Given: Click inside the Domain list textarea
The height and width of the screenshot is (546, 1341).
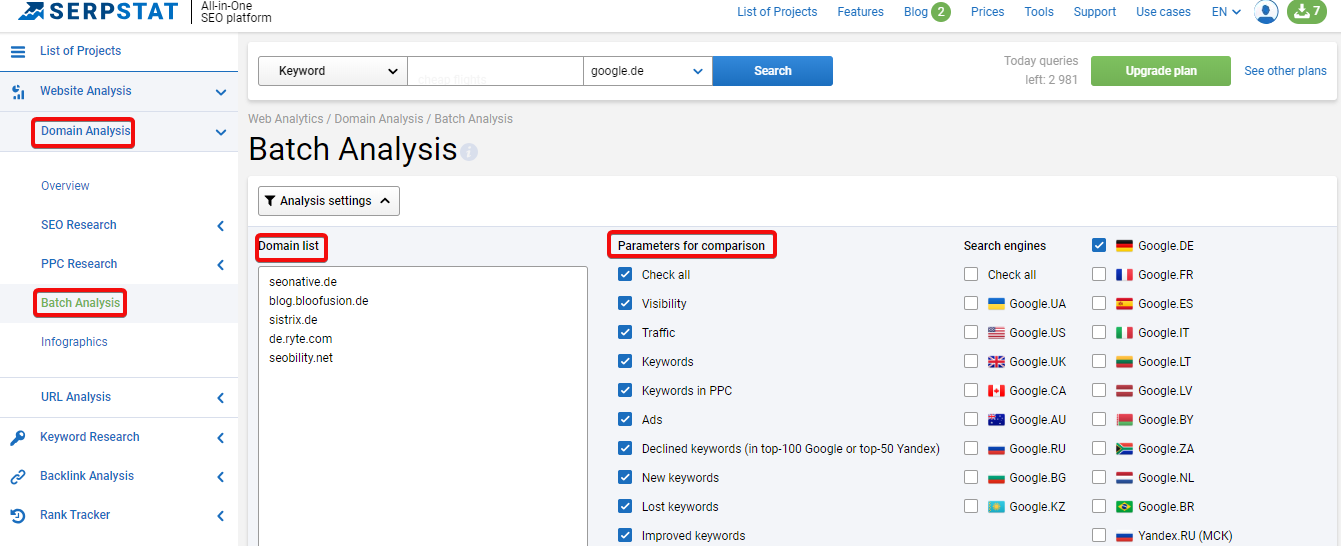Looking at the screenshot, I should pos(423,406).
